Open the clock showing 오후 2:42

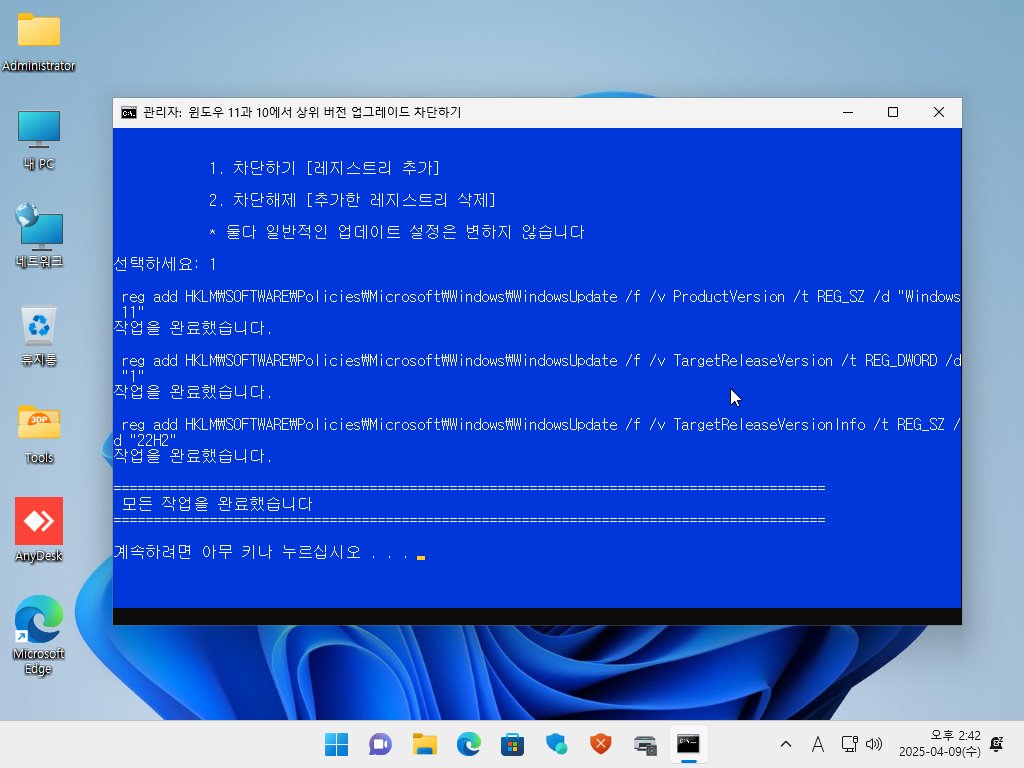(x=939, y=744)
